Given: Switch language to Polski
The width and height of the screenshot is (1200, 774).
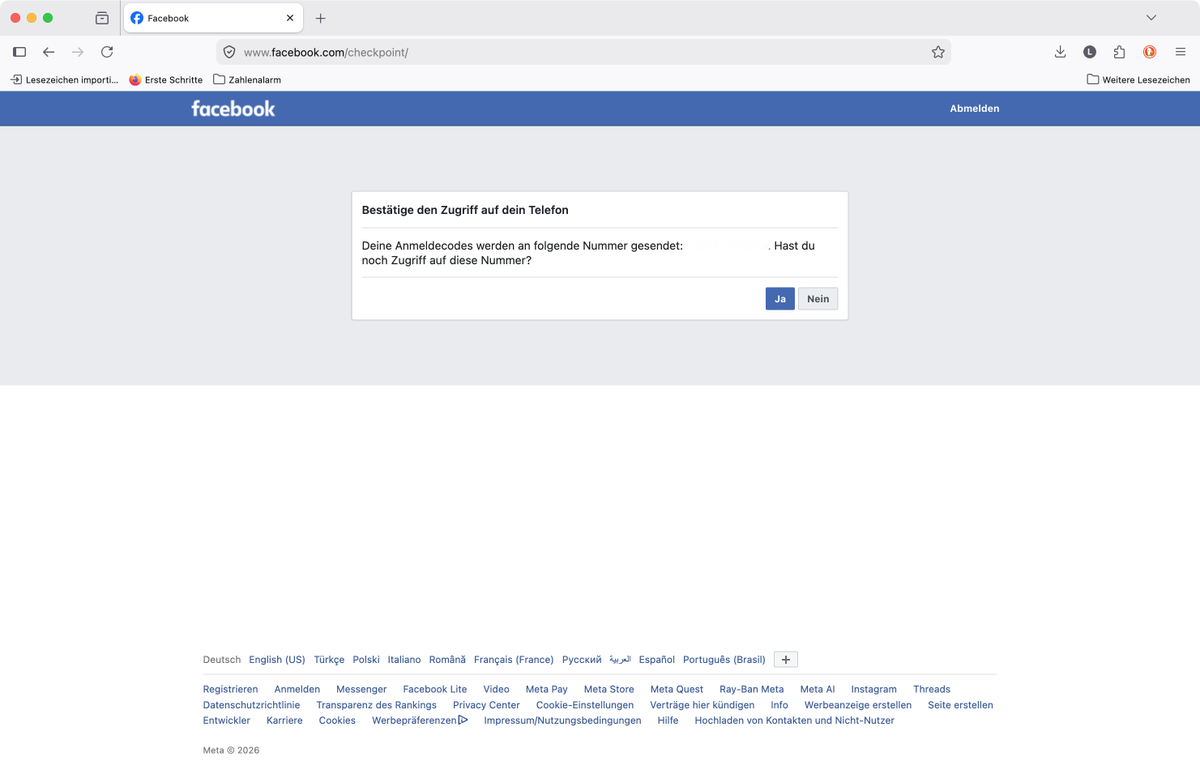Looking at the screenshot, I should tap(366, 660).
